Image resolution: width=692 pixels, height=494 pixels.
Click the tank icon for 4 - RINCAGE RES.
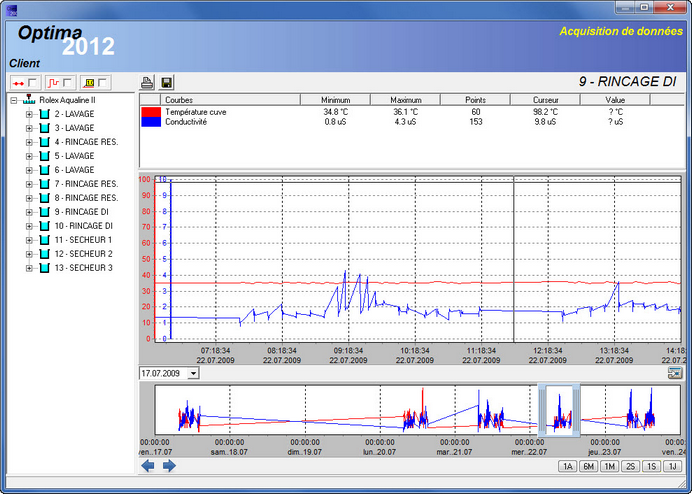(x=45, y=142)
